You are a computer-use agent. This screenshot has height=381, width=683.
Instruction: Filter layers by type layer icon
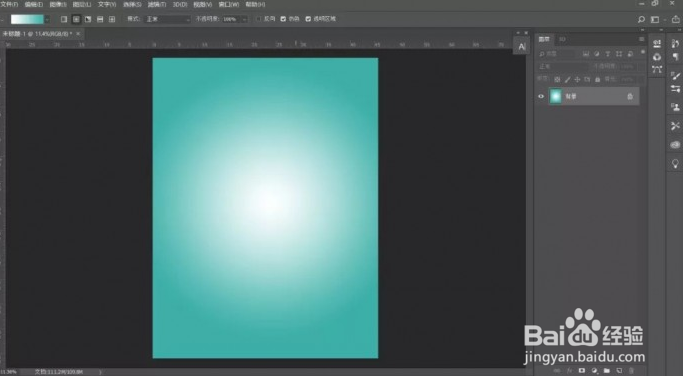click(608, 54)
